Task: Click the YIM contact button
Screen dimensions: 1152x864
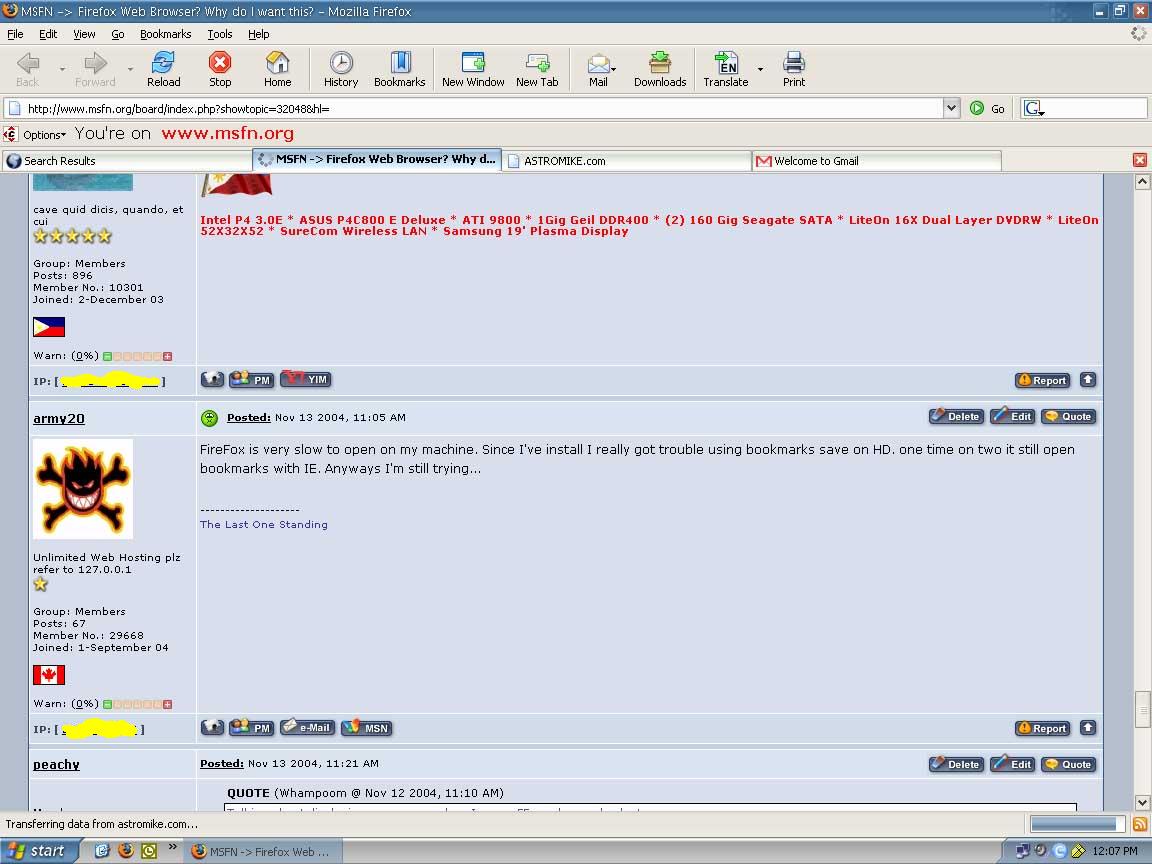Action: click(x=306, y=379)
